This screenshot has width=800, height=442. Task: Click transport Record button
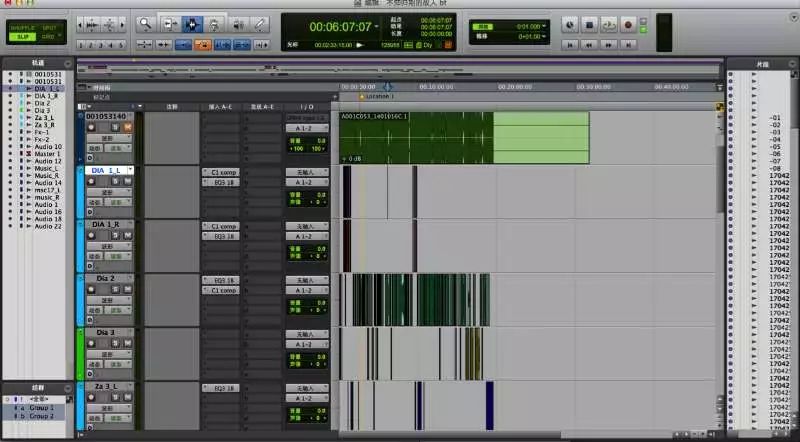point(628,24)
